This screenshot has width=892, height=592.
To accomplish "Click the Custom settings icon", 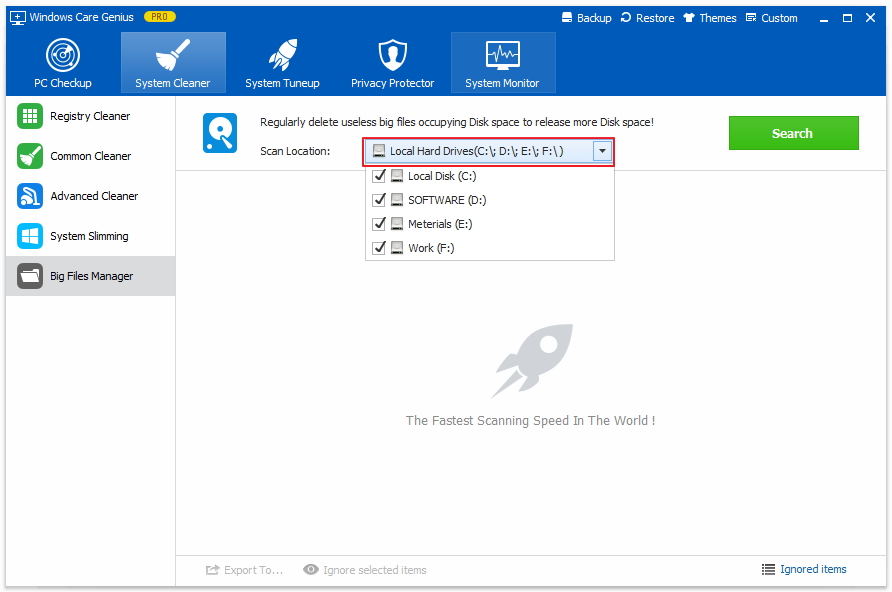I will click(x=751, y=18).
